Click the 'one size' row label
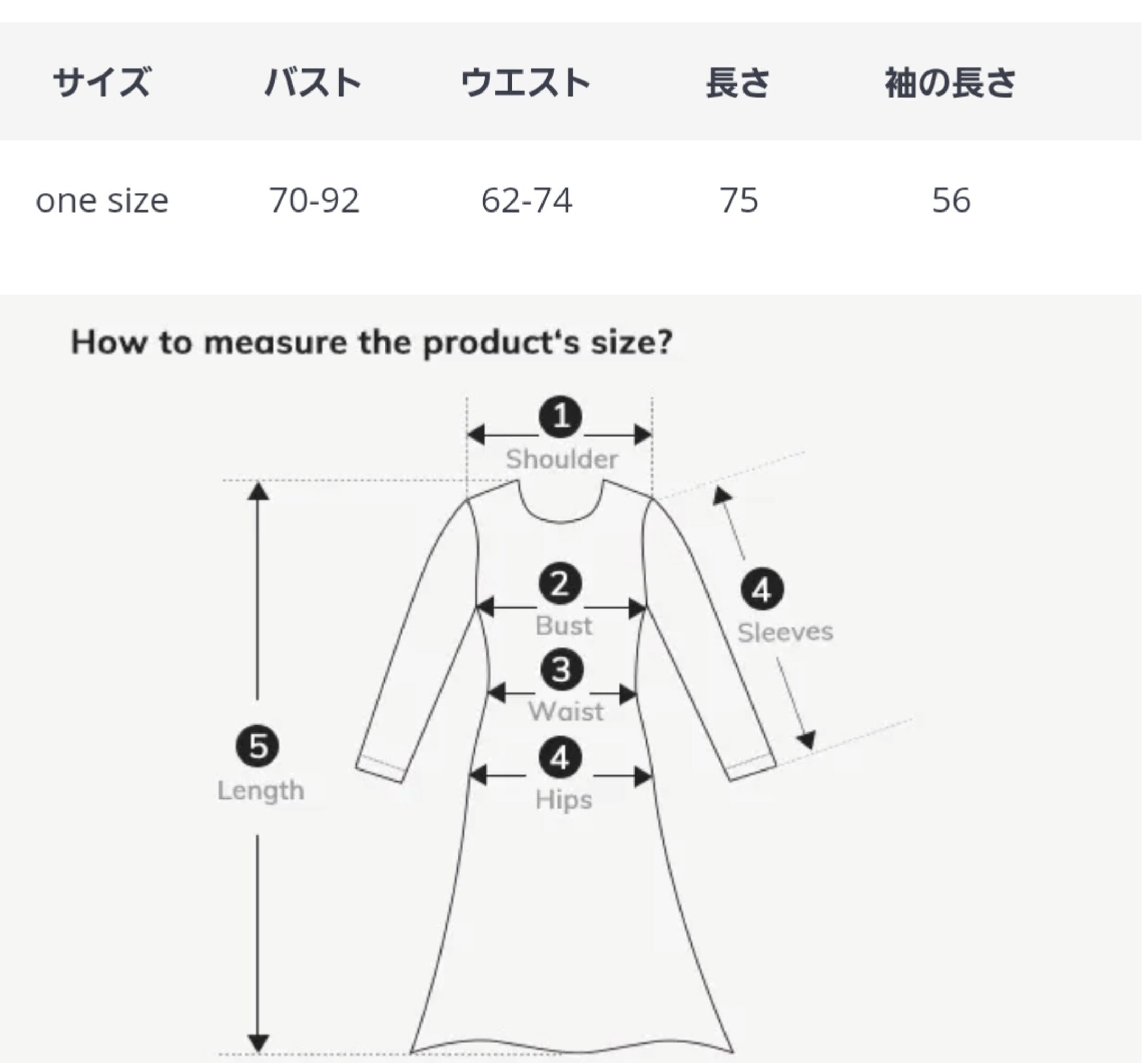1148x1063 pixels. [103, 200]
